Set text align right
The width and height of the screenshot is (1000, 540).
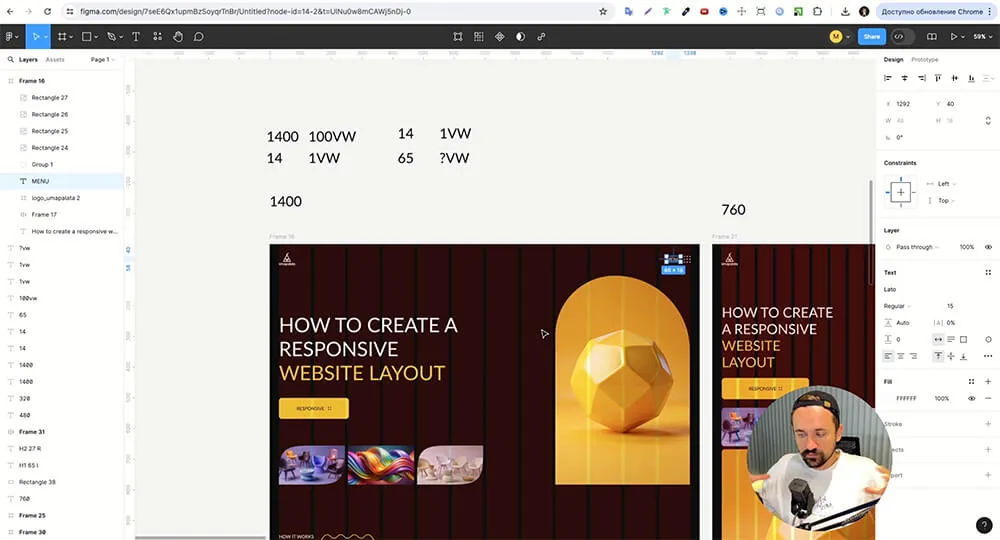[x=913, y=356]
